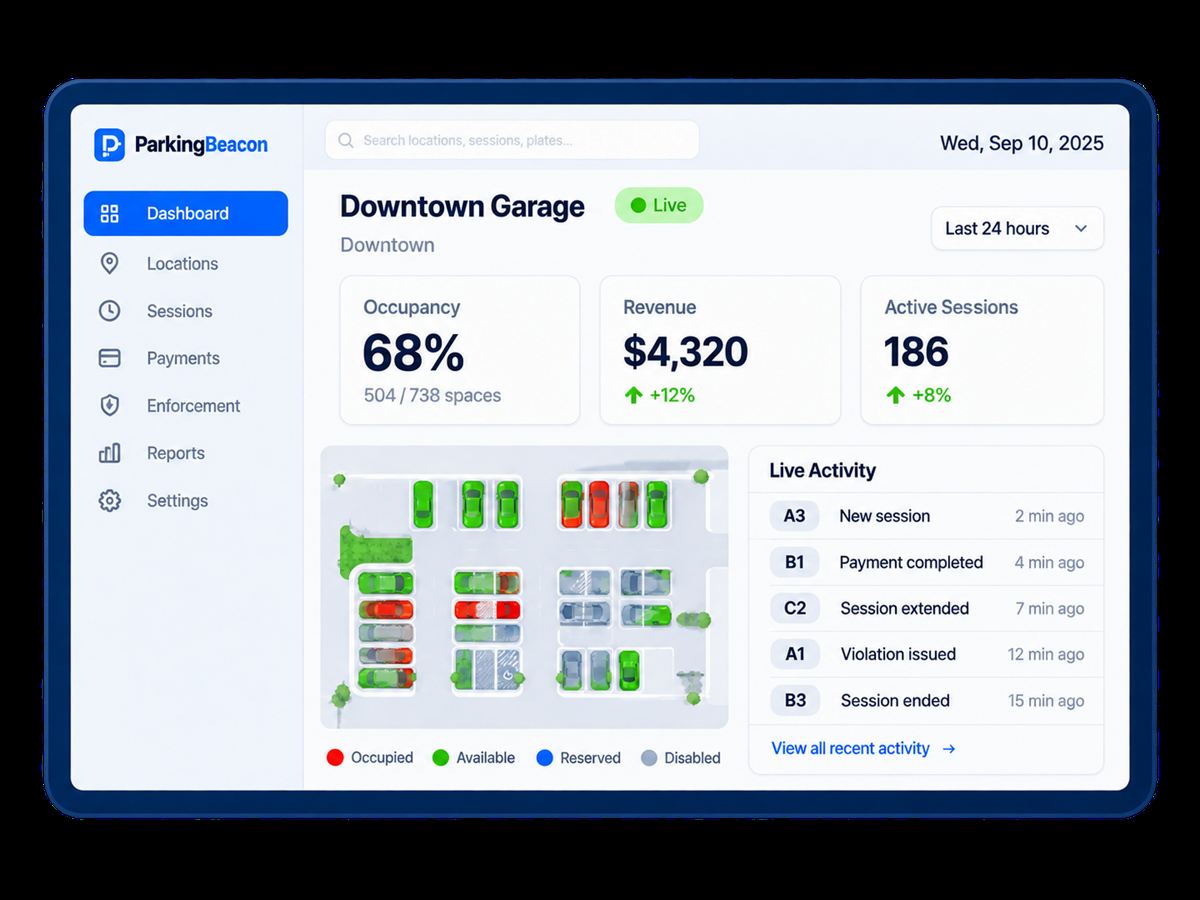The width and height of the screenshot is (1200, 900).
Task: Click the 'Downtown Garage' heading
Action: pyautogui.click(x=462, y=206)
